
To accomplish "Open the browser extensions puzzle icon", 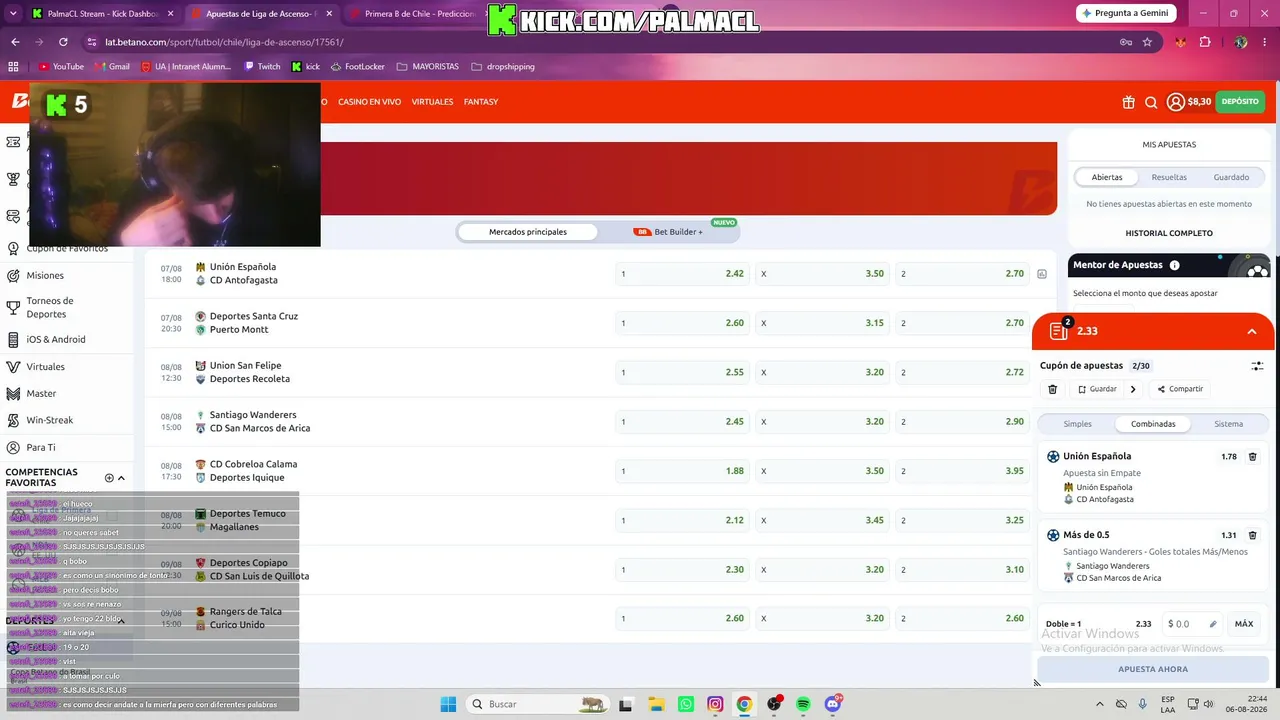I will pos(1205,42).
